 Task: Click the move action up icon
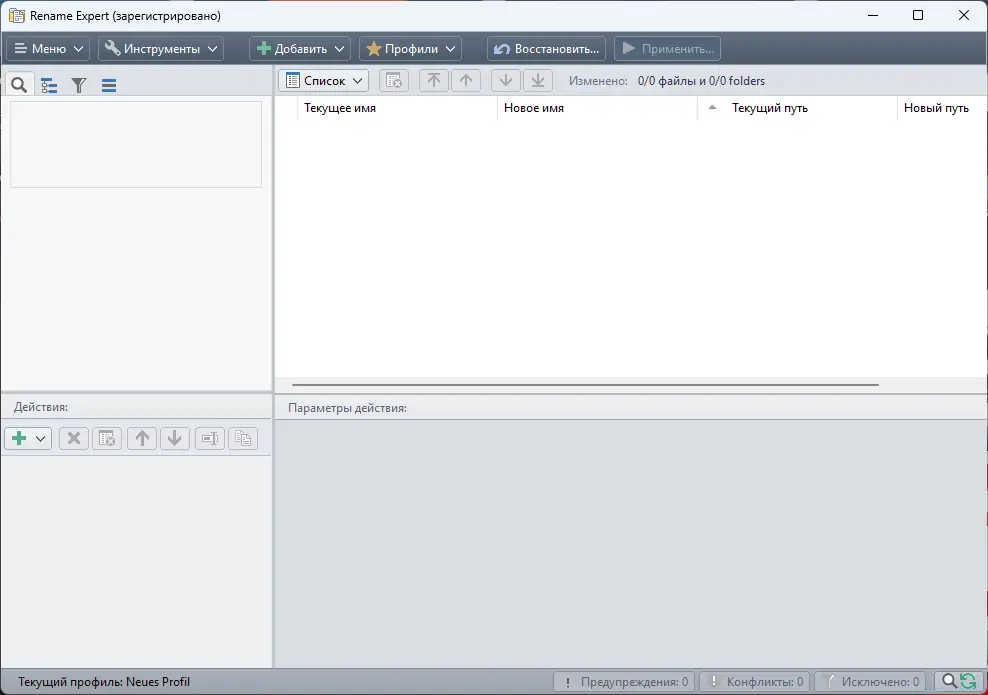142,438
